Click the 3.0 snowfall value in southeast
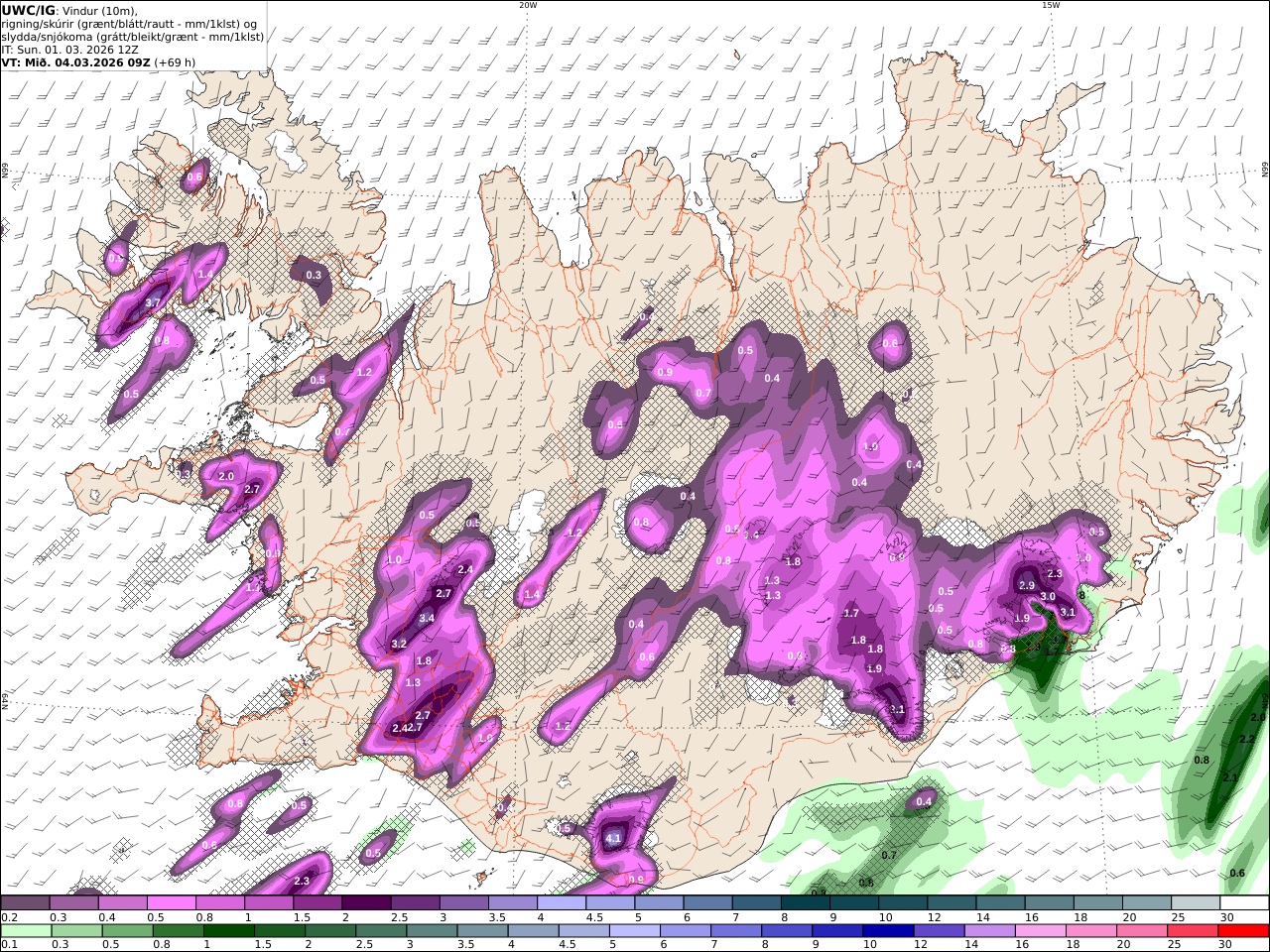The height and width of the screenshot is (952, 1270). tap(1048, 596)
